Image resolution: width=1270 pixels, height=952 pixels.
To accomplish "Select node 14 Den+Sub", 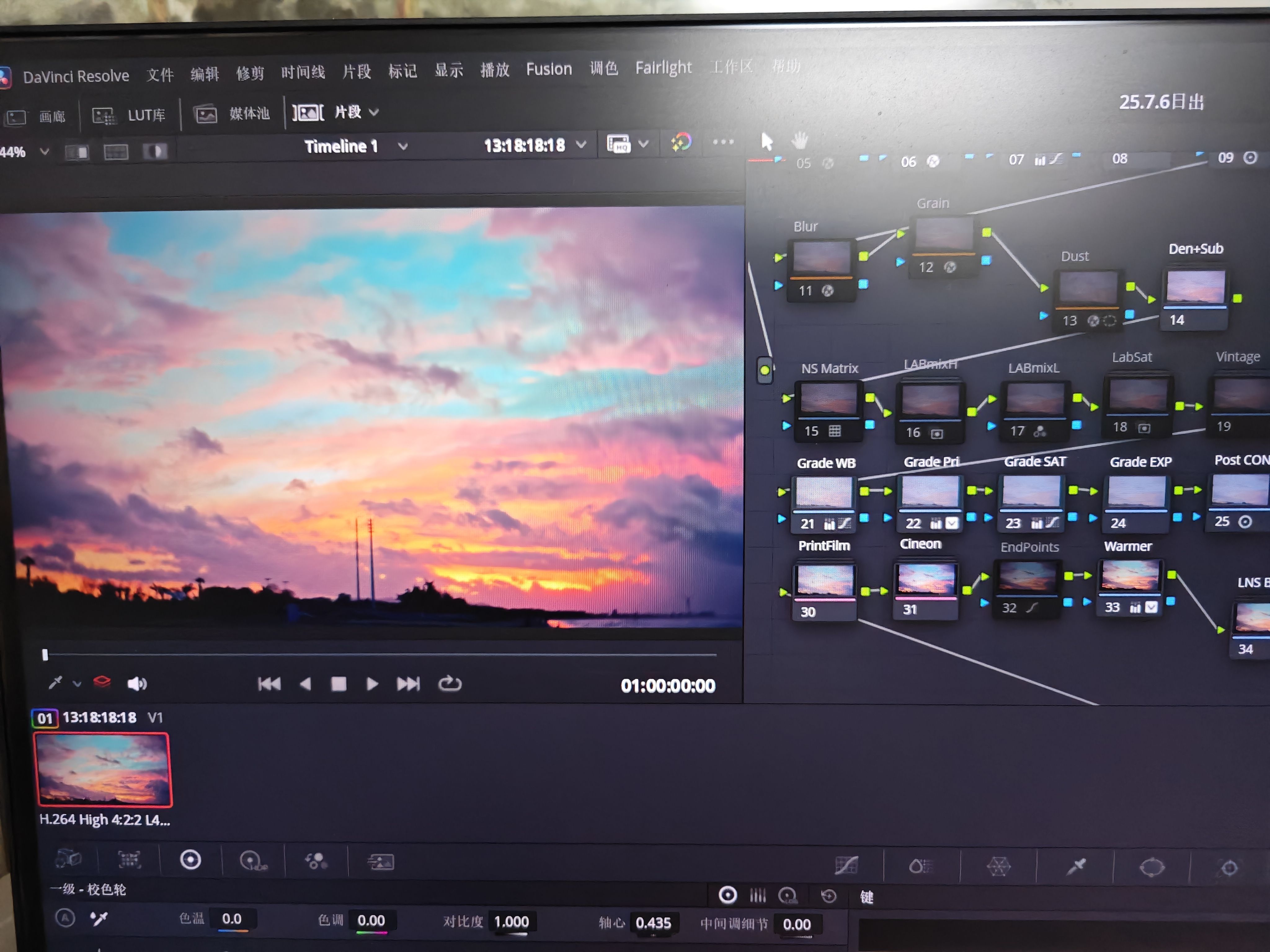I will tap(1196, 299).
